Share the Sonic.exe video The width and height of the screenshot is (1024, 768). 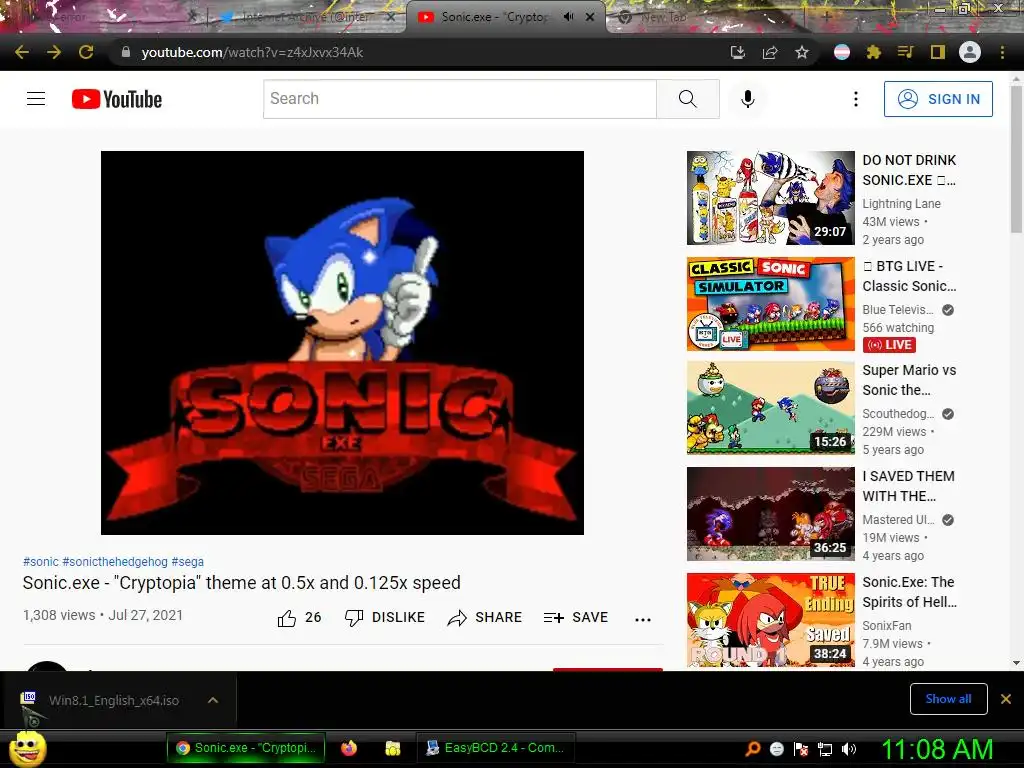coord(485,618)
